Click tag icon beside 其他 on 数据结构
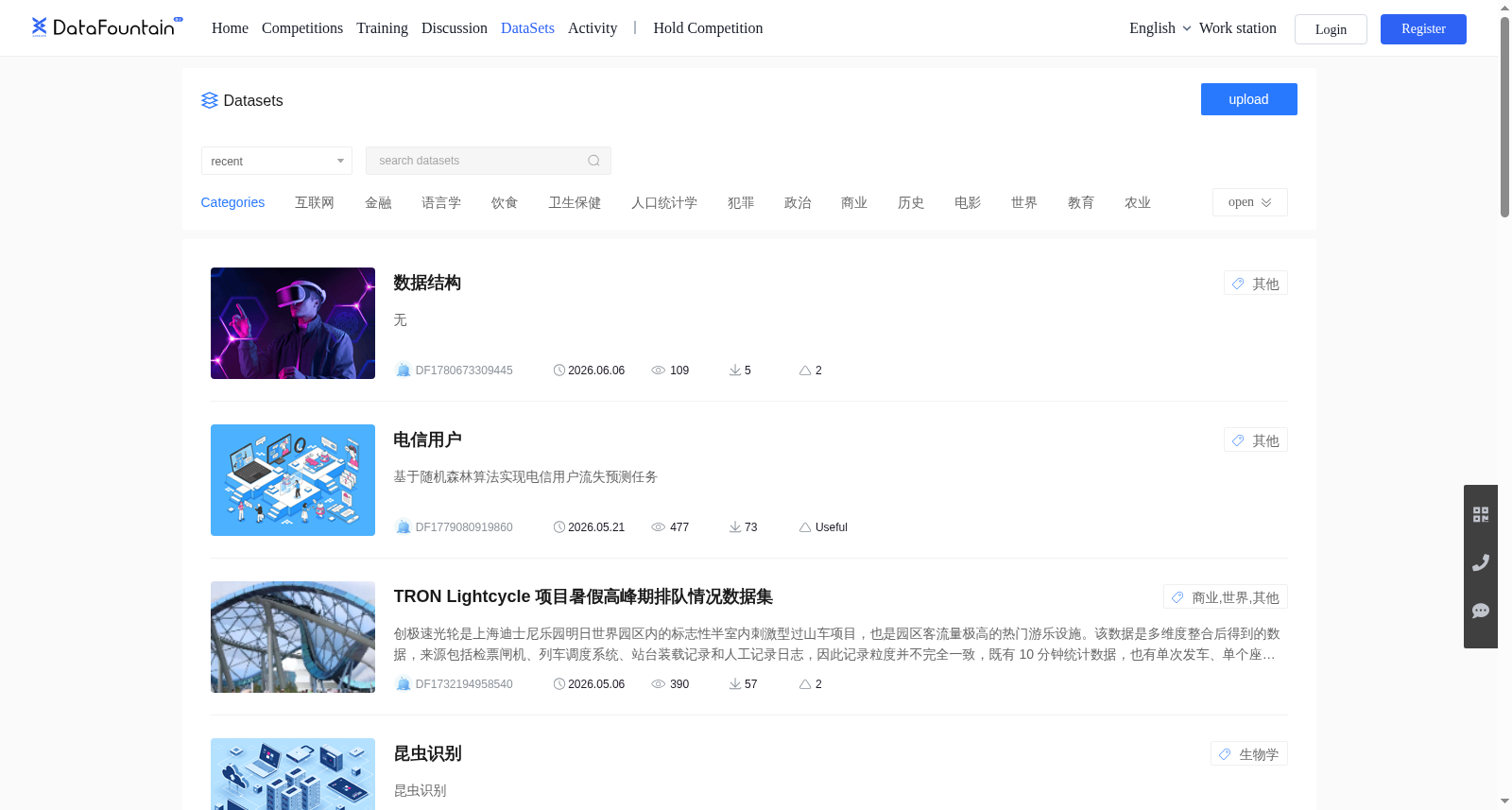 point(1238,284)
